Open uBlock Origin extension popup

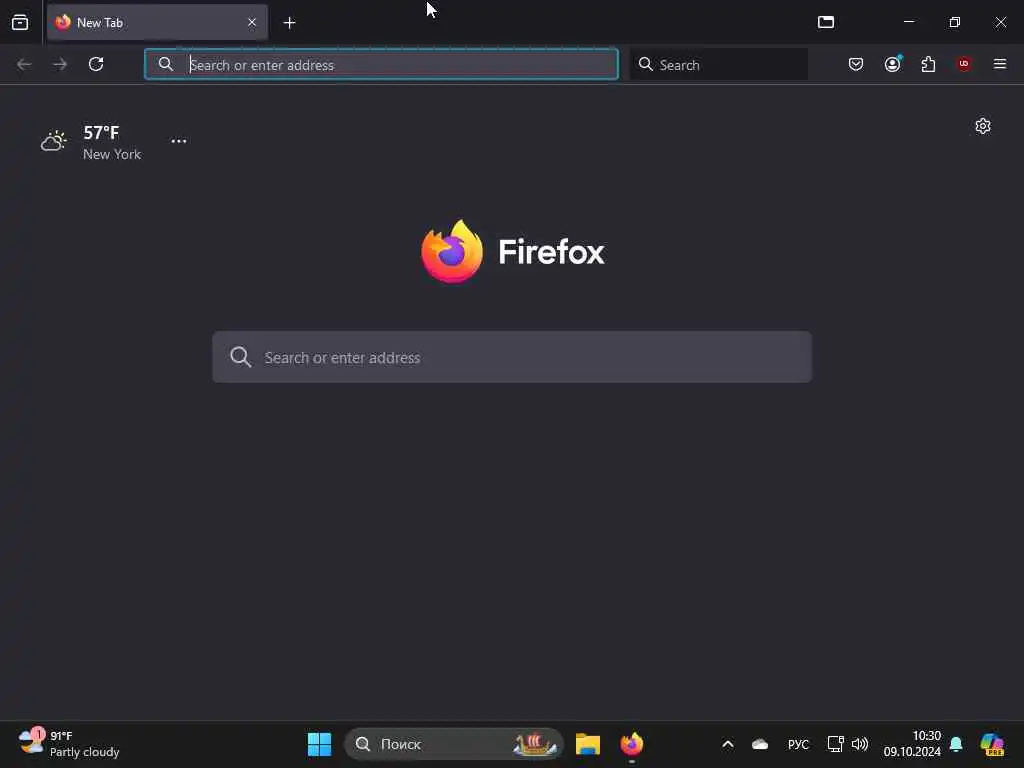point(964,64)
